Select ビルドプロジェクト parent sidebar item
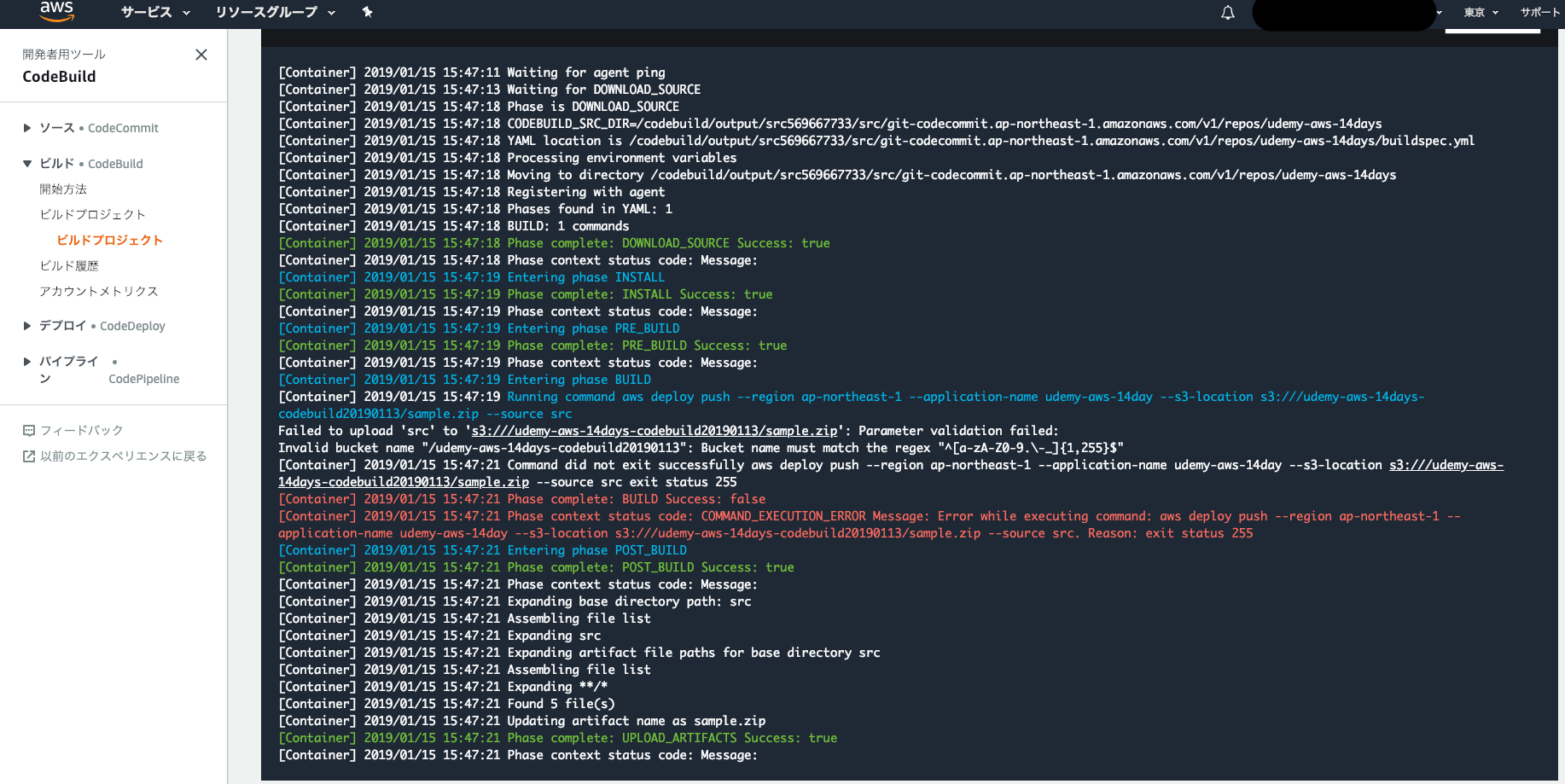Screen dimensions: 1565x784 (92, 215)
